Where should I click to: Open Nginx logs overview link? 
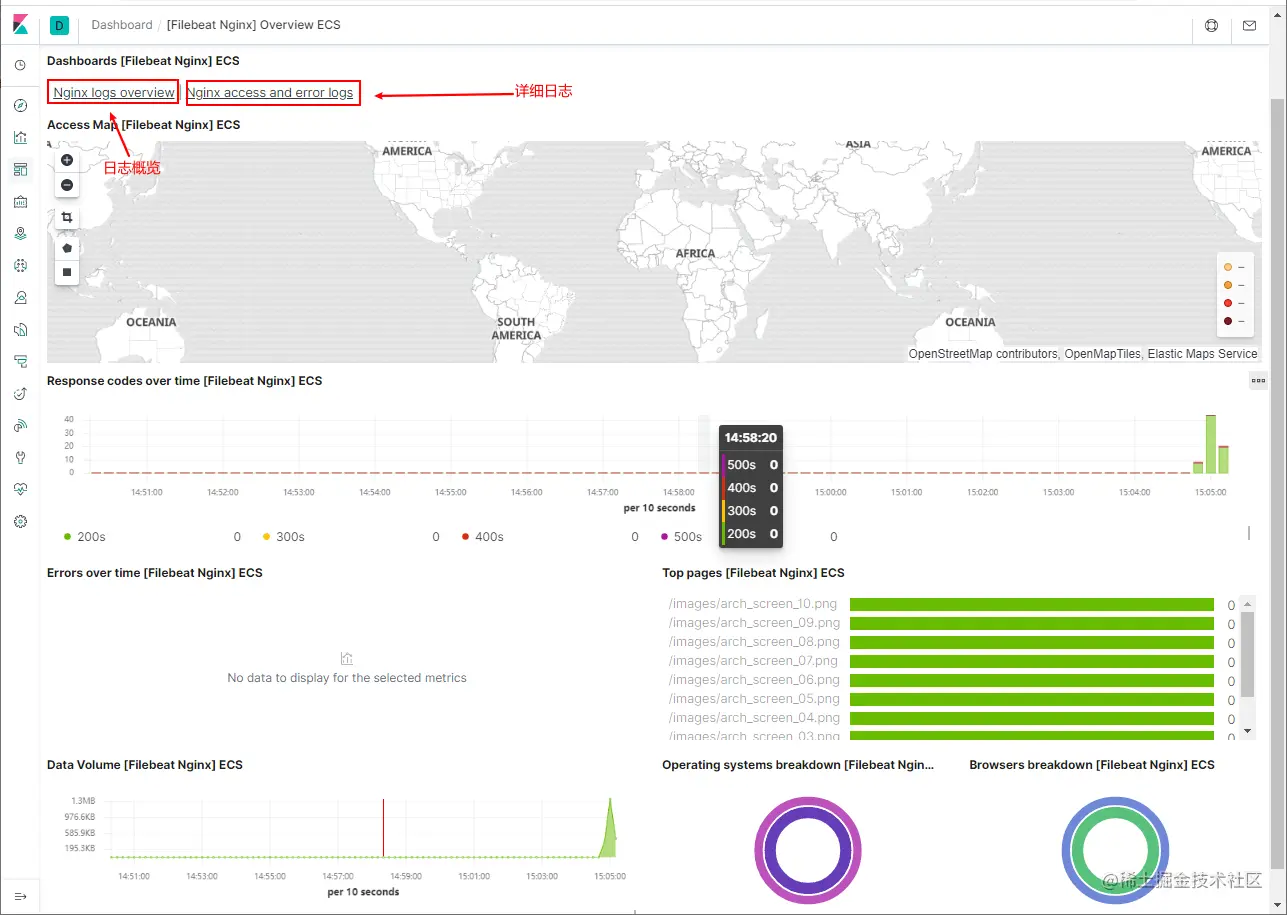(x=114, y=93)
